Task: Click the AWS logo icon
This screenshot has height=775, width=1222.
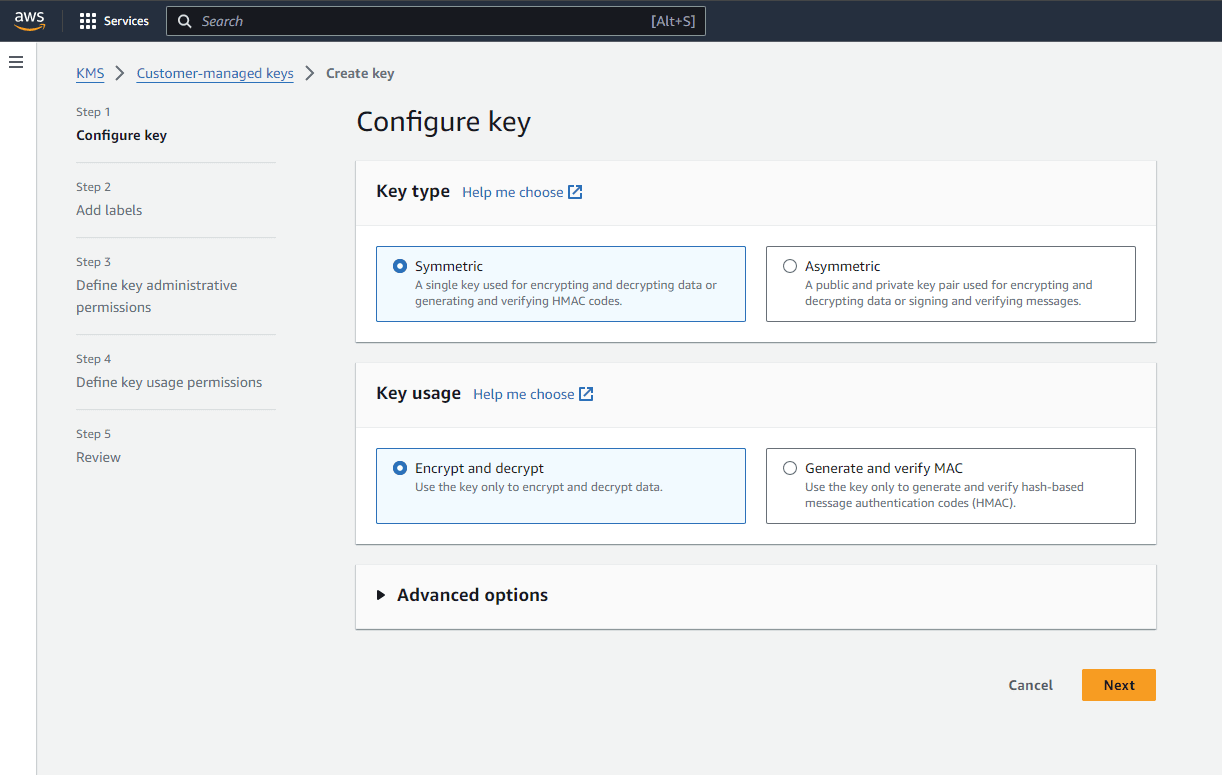Action: point(30,21)
